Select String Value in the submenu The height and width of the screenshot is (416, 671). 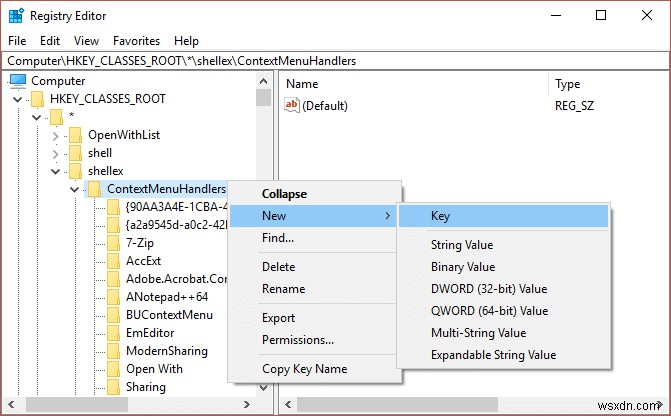point(503,245)
